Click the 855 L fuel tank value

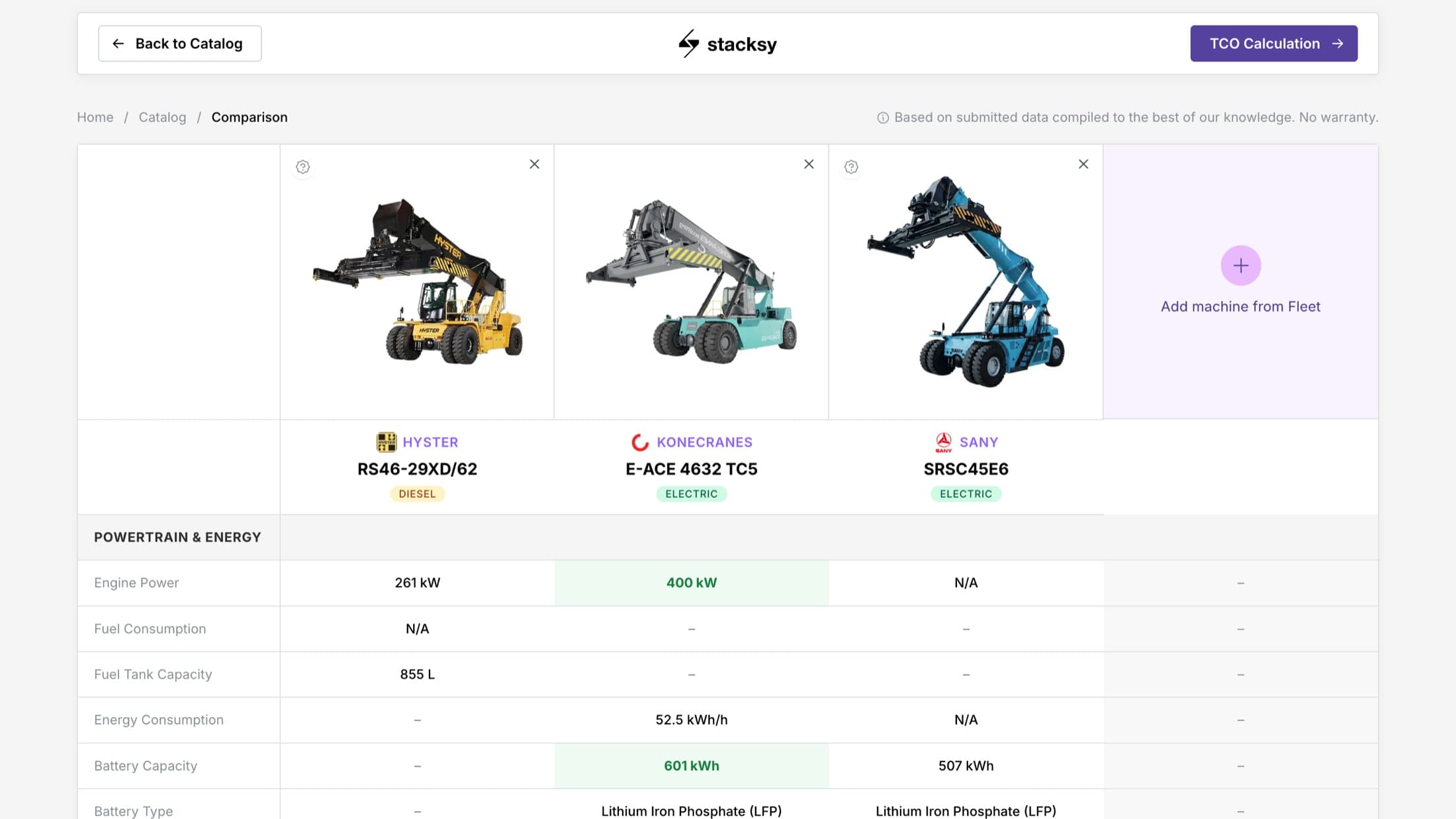pyautogui.click(x=418, y=674)
